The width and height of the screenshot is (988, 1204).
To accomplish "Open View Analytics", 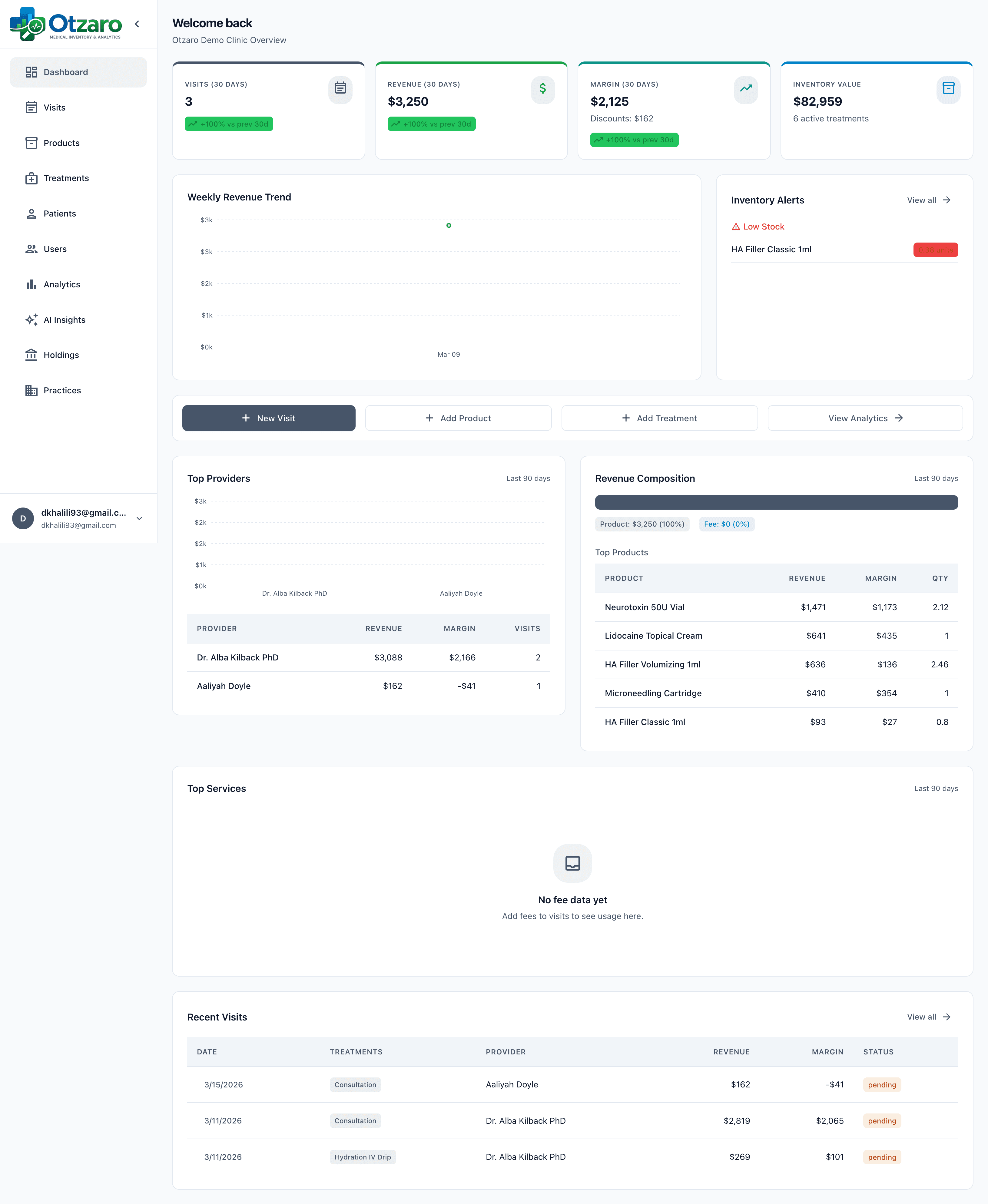I will point(864,418).
